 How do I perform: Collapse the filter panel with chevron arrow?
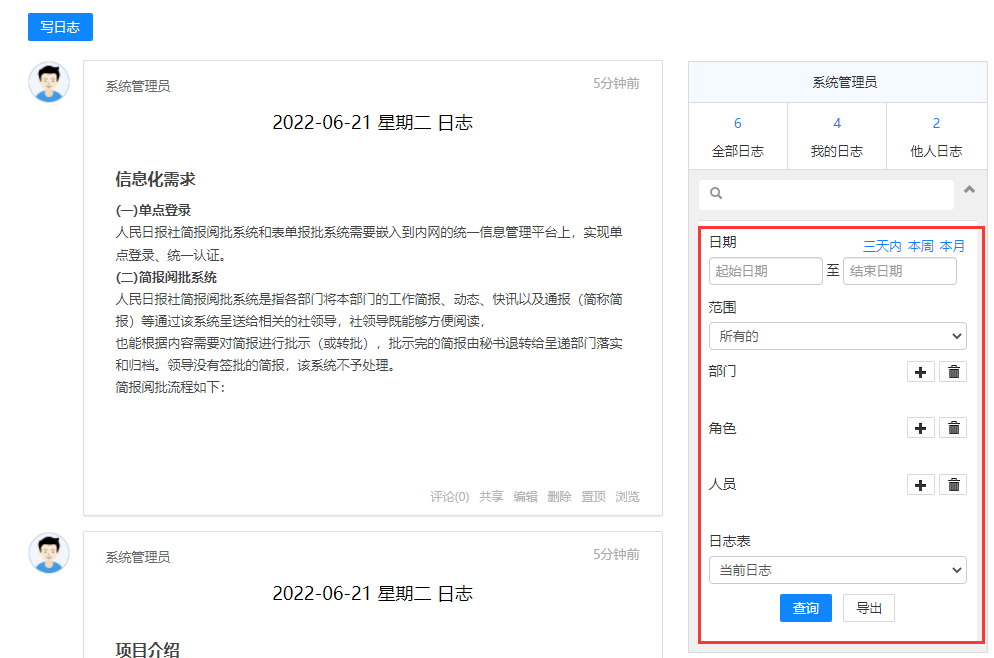point(969,189)
